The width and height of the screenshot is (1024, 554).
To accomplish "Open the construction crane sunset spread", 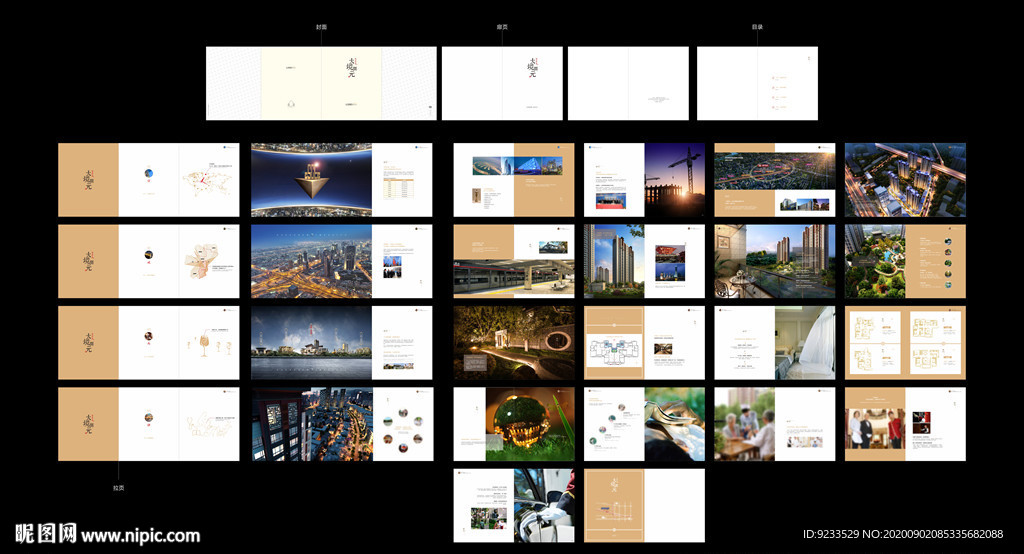I will 644,180.
